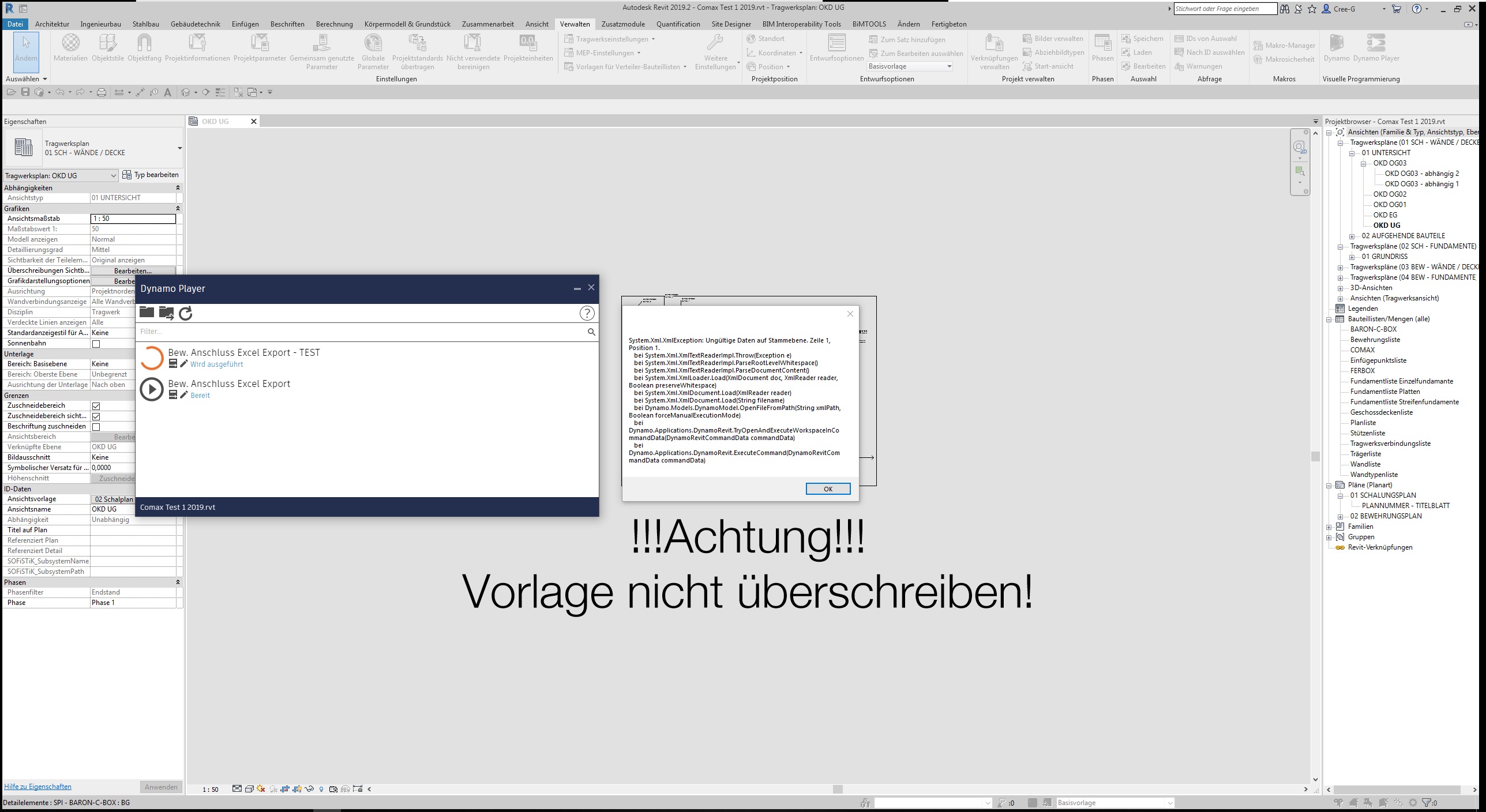Click the save icon in quick access toolbar
The height and width of the screenshot is (812, 1486).
(x=25, y=92)
